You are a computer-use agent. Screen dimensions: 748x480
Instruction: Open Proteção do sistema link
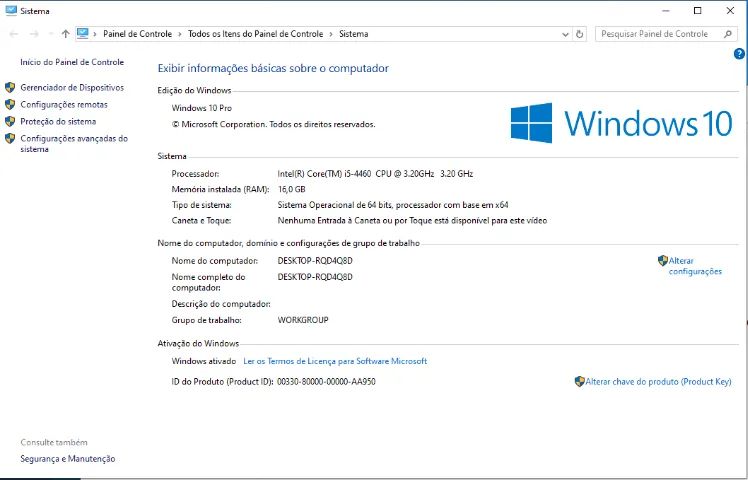point(58,122)
